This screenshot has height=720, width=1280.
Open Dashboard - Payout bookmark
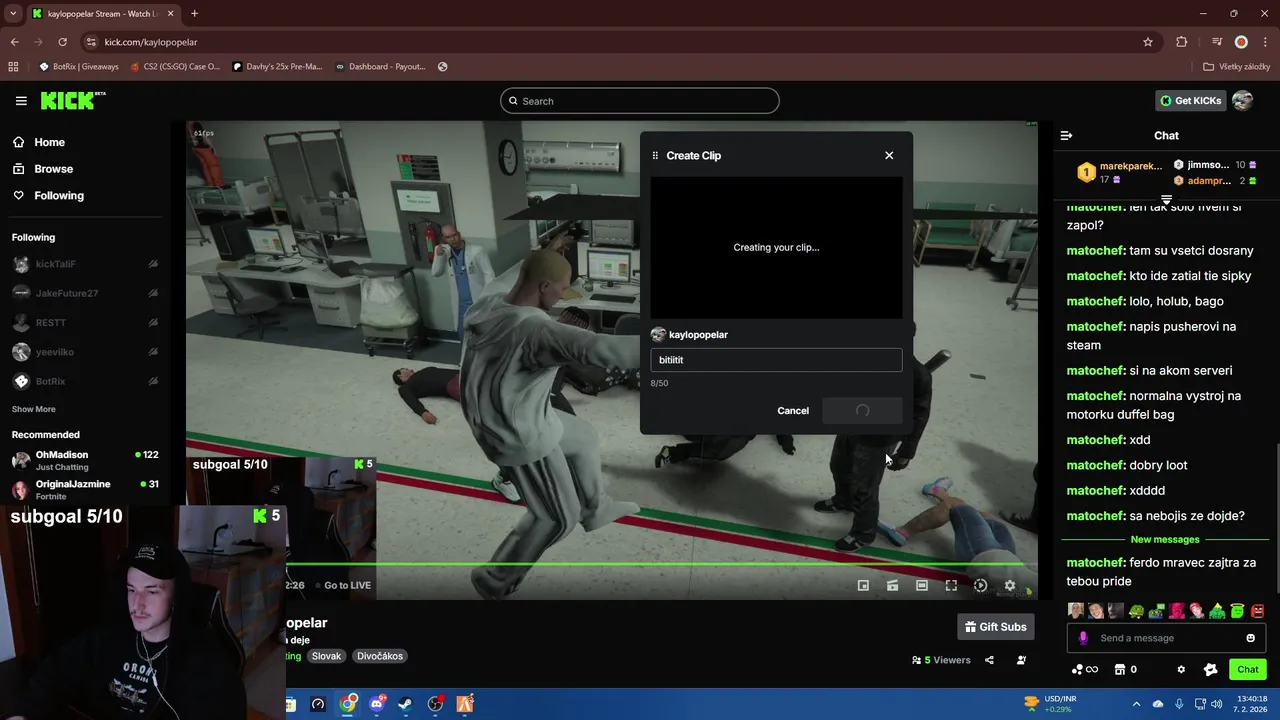[x=380, y=67]
